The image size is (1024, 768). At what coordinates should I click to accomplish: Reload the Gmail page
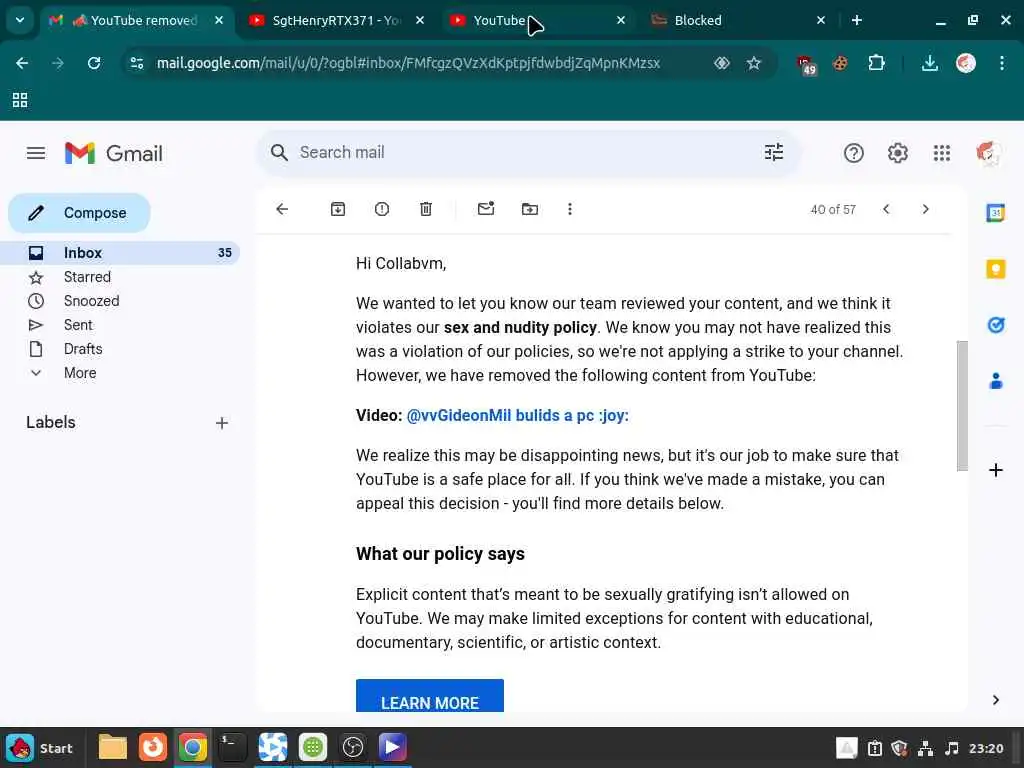pos(94,63)
